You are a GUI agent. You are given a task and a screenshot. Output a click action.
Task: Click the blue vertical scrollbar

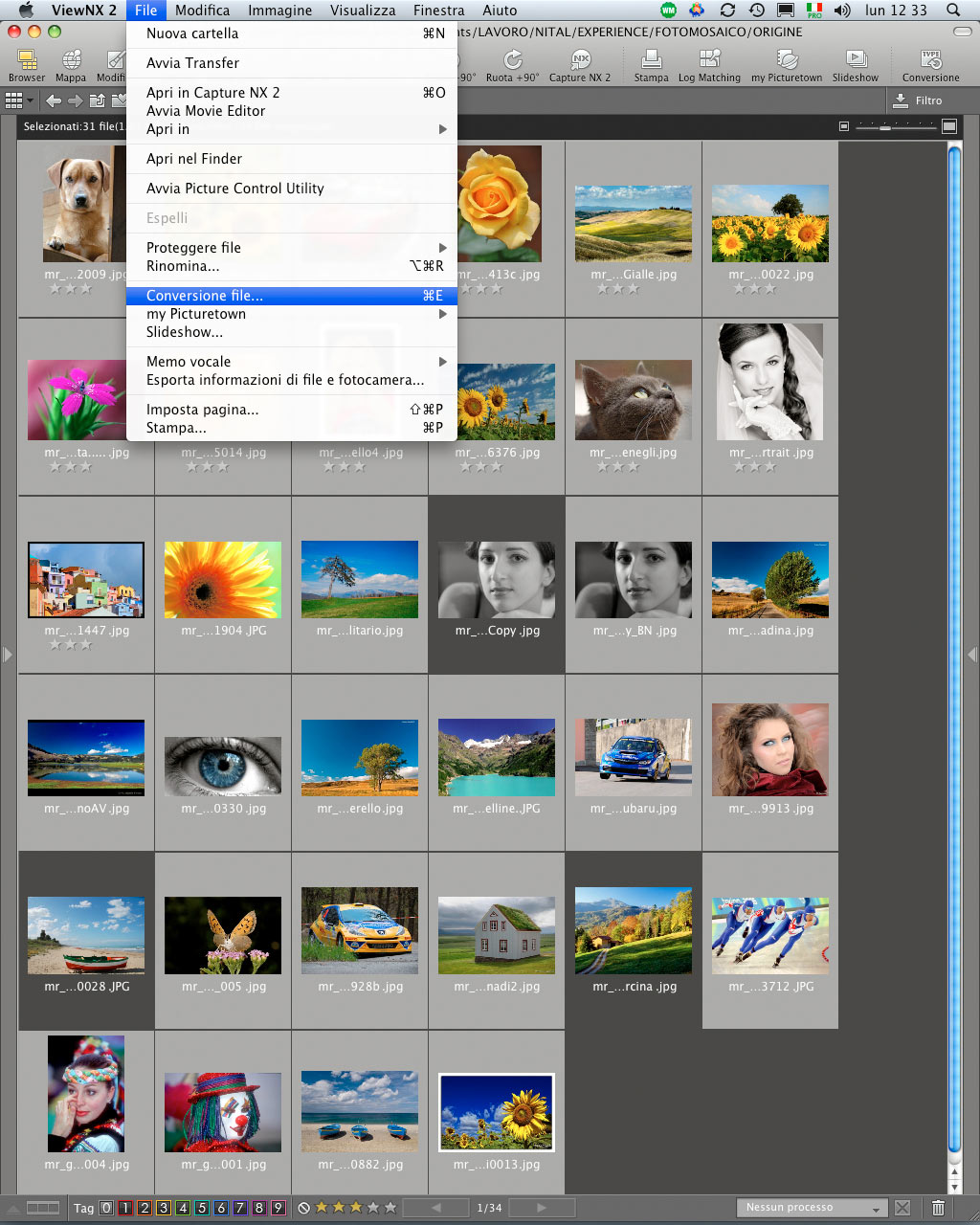click(x=953, y=647)
